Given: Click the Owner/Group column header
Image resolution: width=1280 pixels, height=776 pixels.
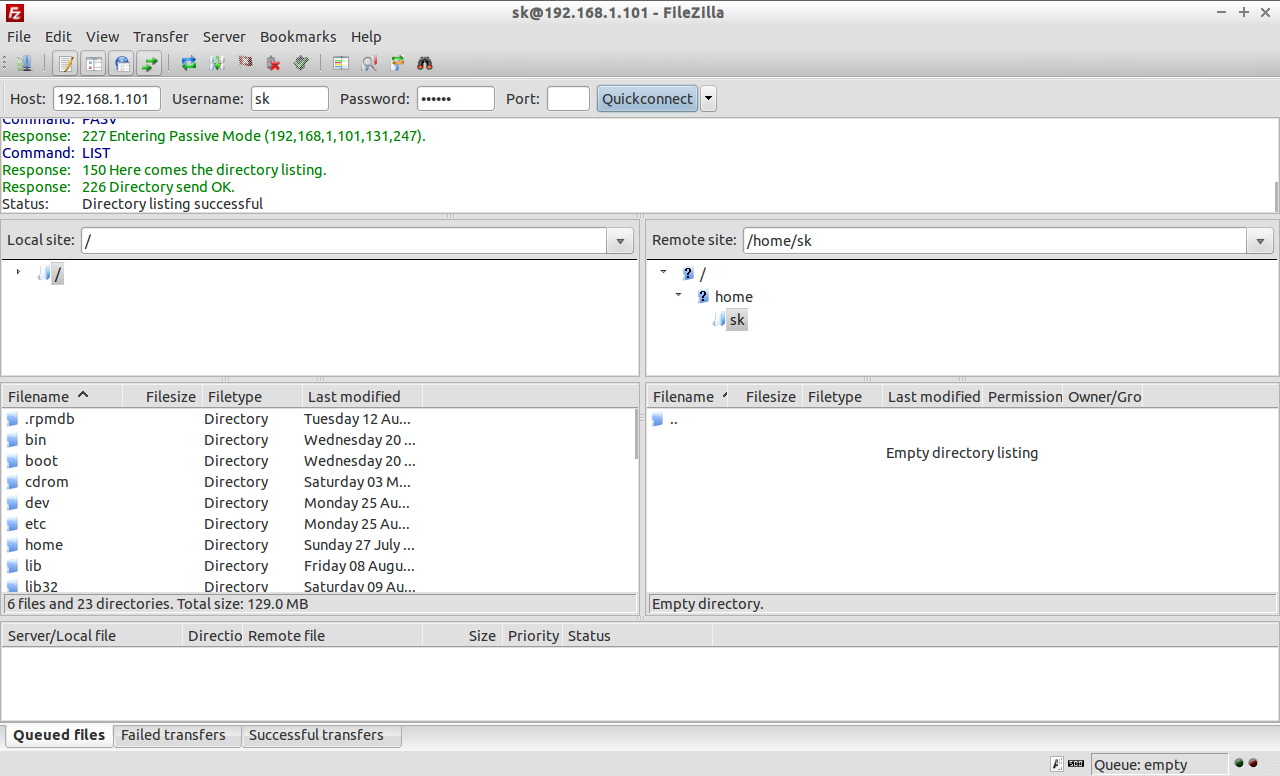Looking at the screenshot, I should [1104, 397].
